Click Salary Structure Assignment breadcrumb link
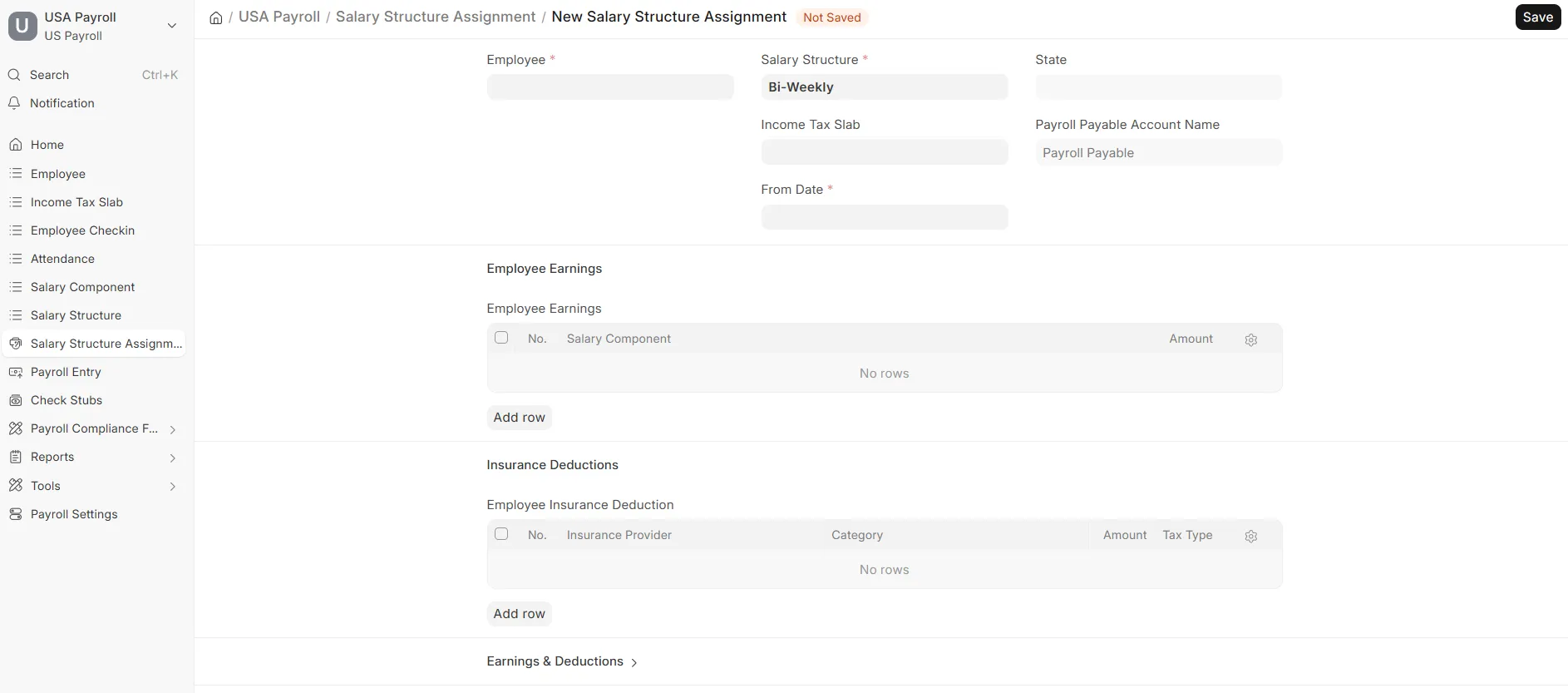 (436, 17)
